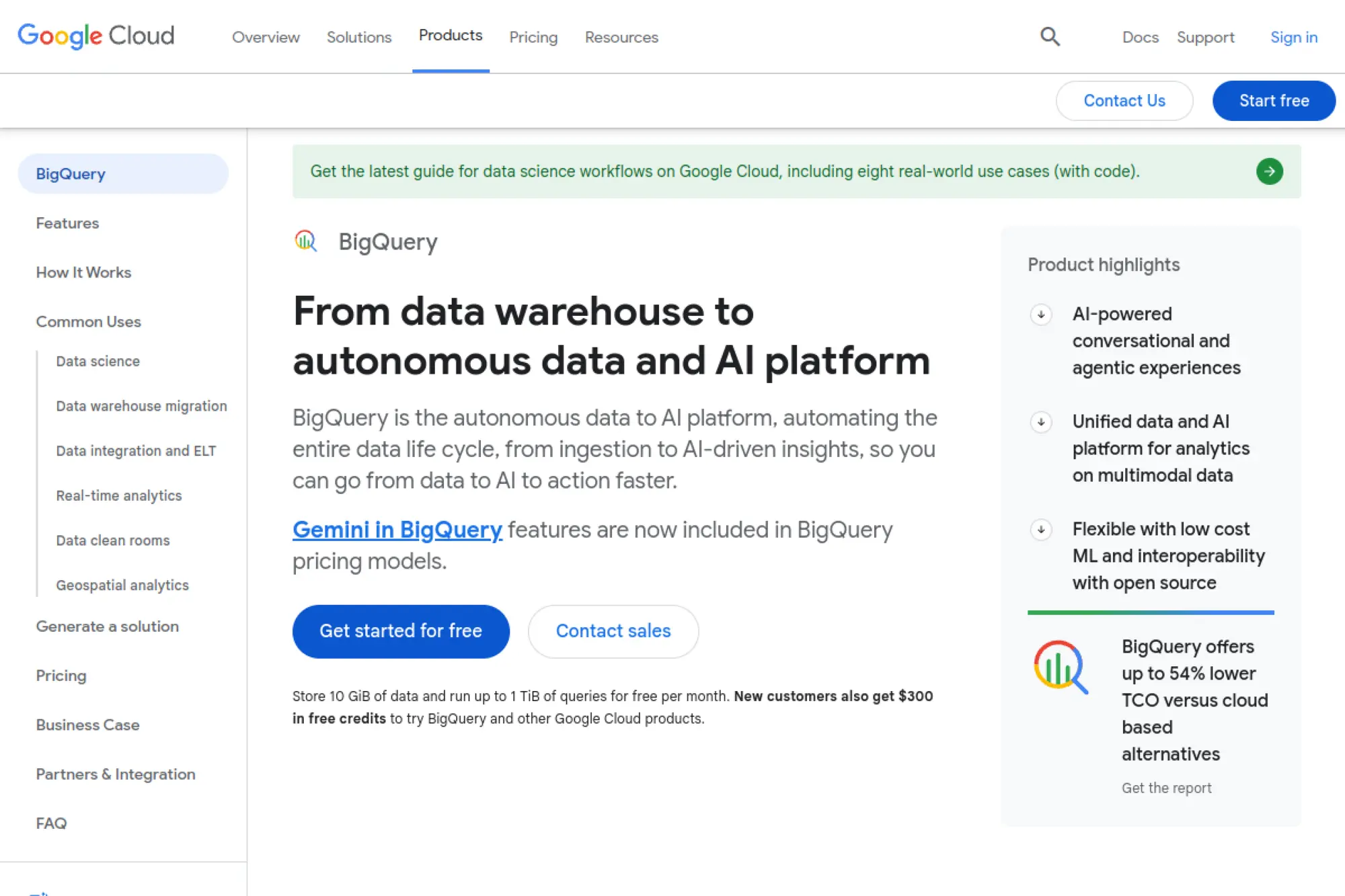Click the Contact sales button
The width and height of the screenshot is (1345, 896).
tap(613, 630)
